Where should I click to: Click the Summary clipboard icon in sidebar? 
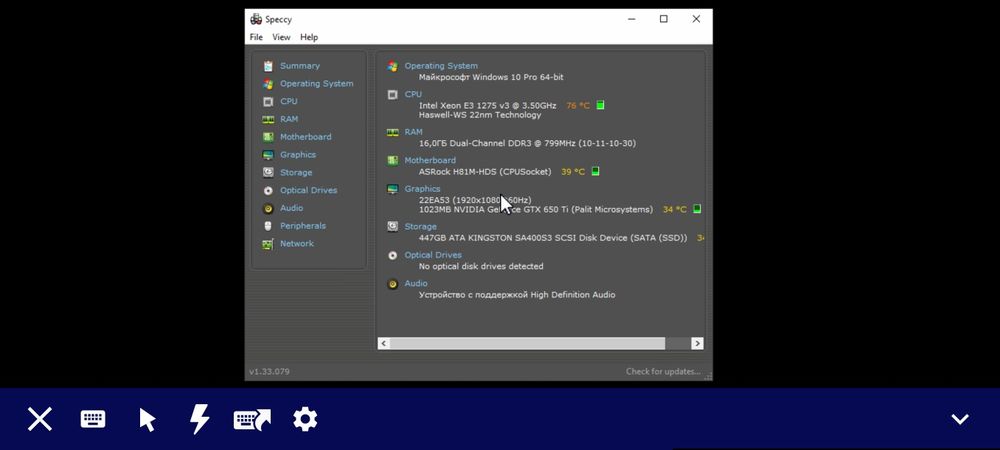click(x=268, y=66)
